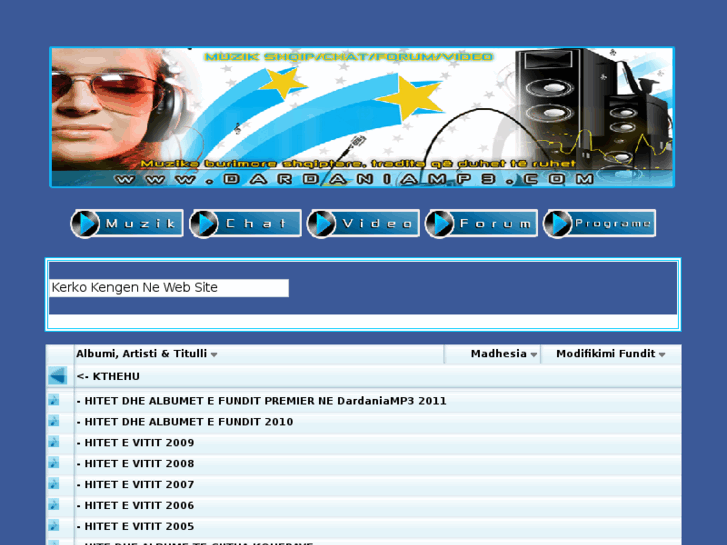
Task: Open HITET E VITIT 2005 folder
Action: point(135,526)
